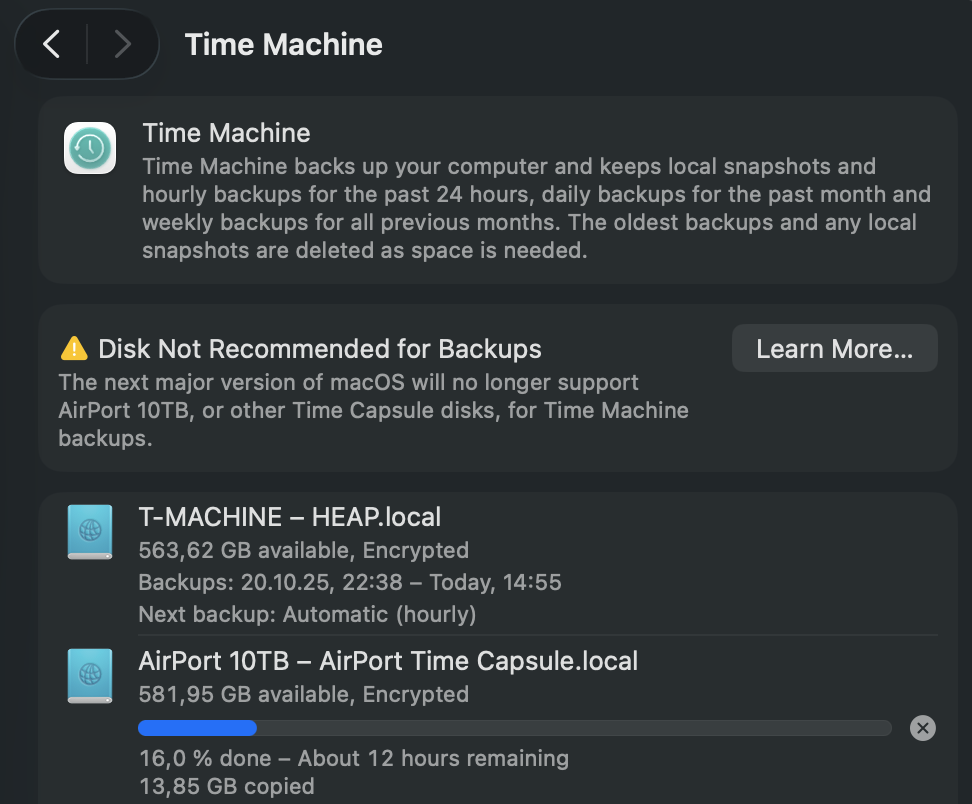
Task: Click the yellow warning triangle icon
Action: (74, 349)
